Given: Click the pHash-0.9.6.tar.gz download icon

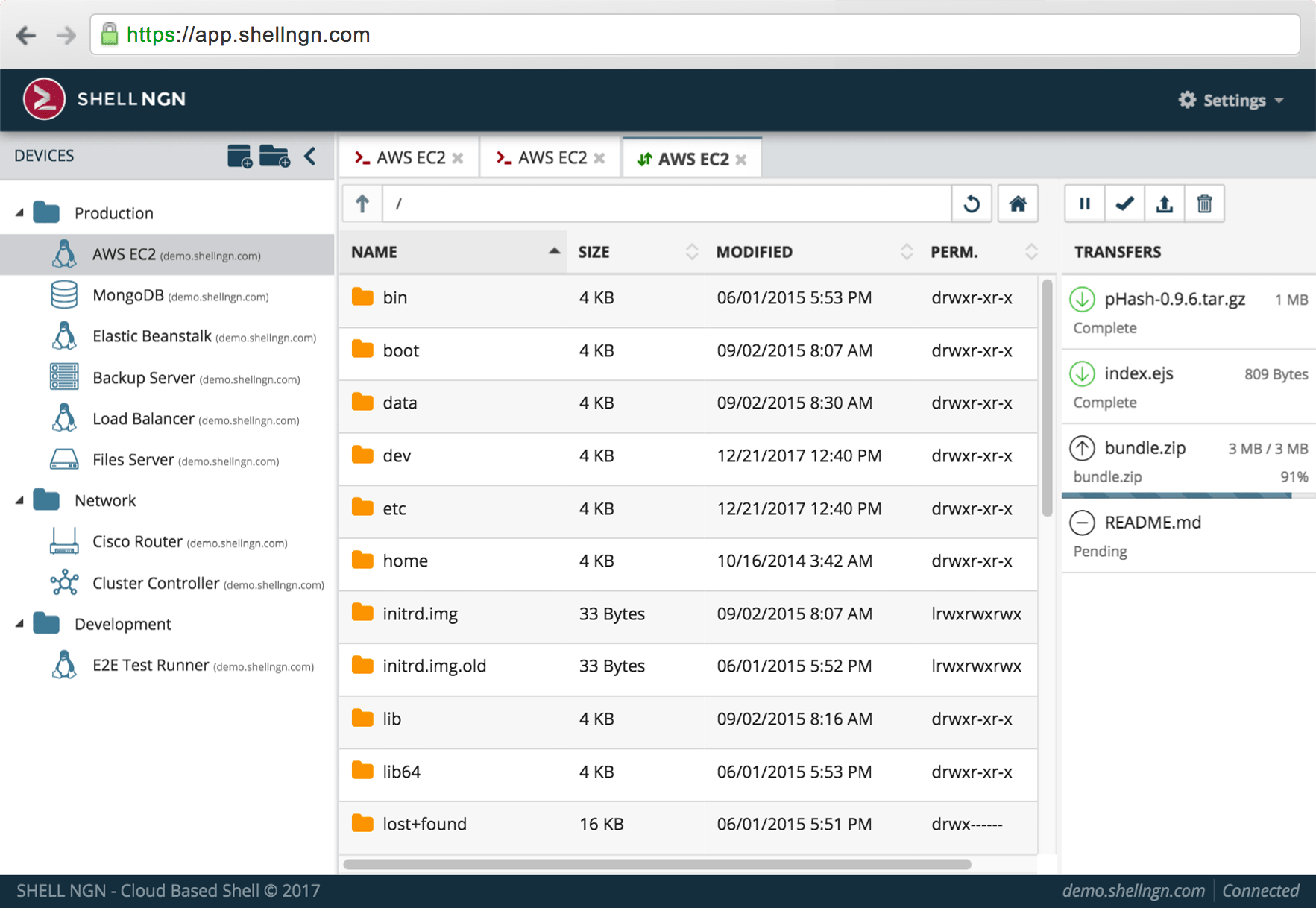Looking at the screenshot, I should point(1082,299).
